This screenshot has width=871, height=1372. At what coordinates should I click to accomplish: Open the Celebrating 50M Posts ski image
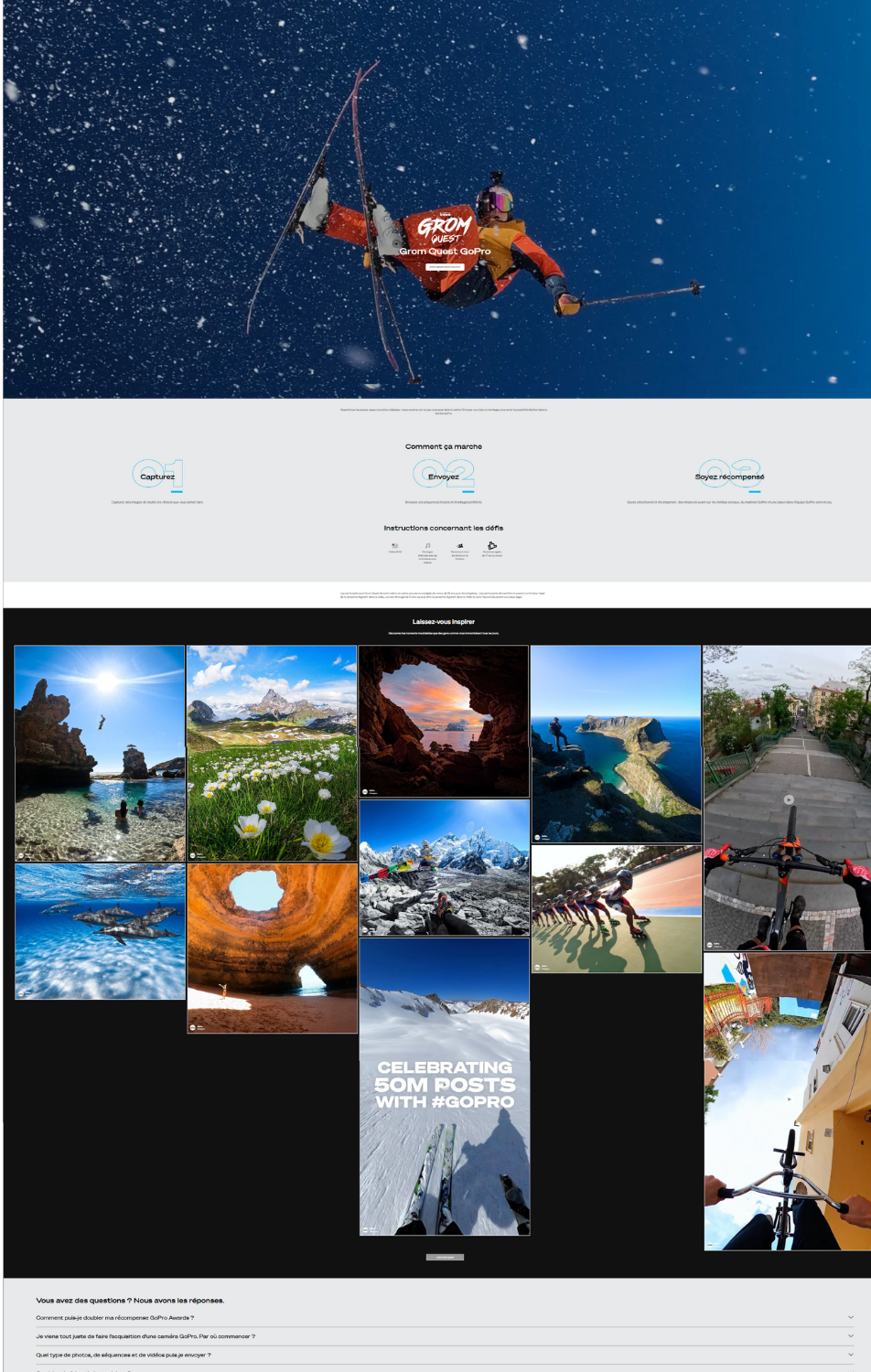click(444, 1087)
